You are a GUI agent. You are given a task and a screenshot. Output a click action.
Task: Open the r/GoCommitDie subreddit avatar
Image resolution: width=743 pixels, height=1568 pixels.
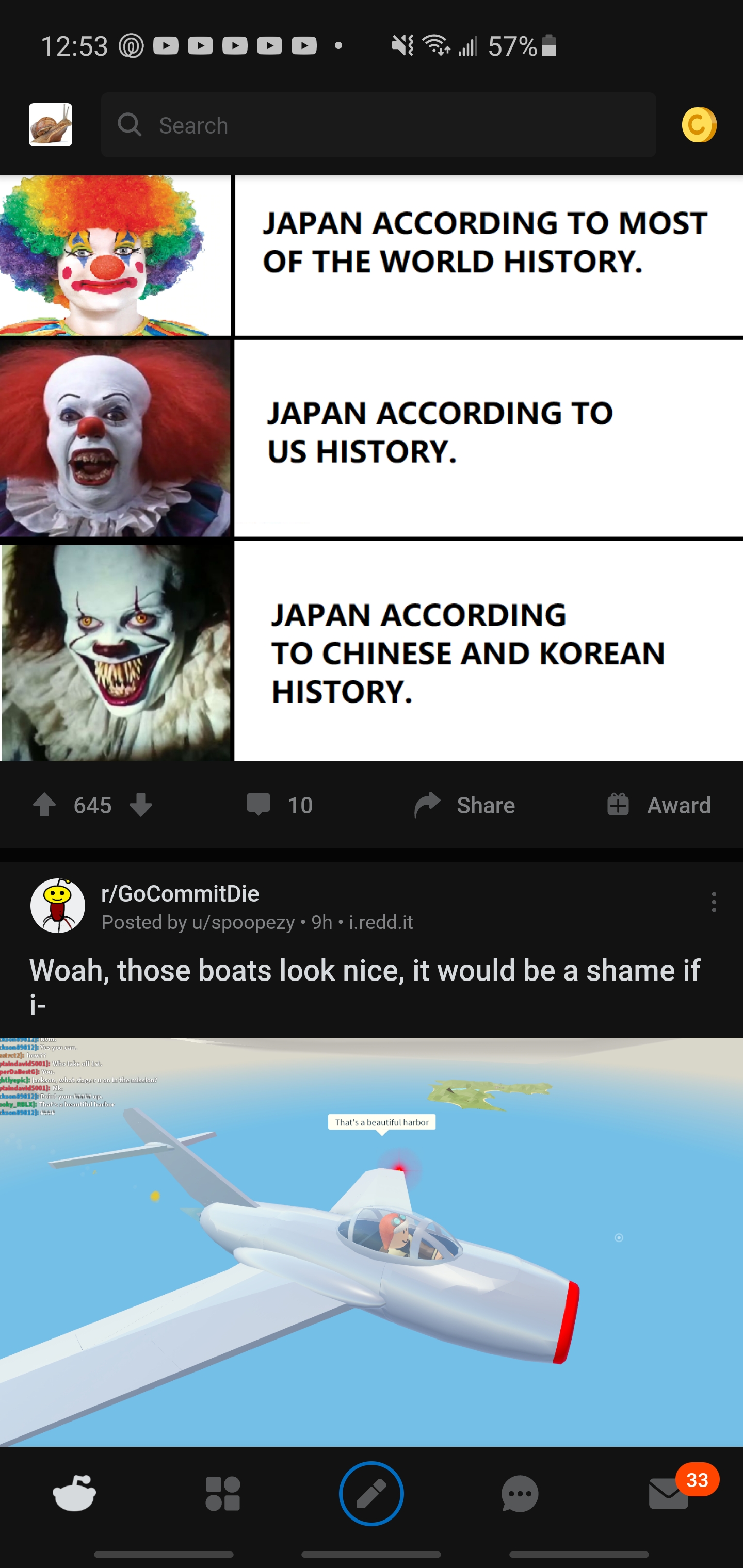tap(58, 905)
